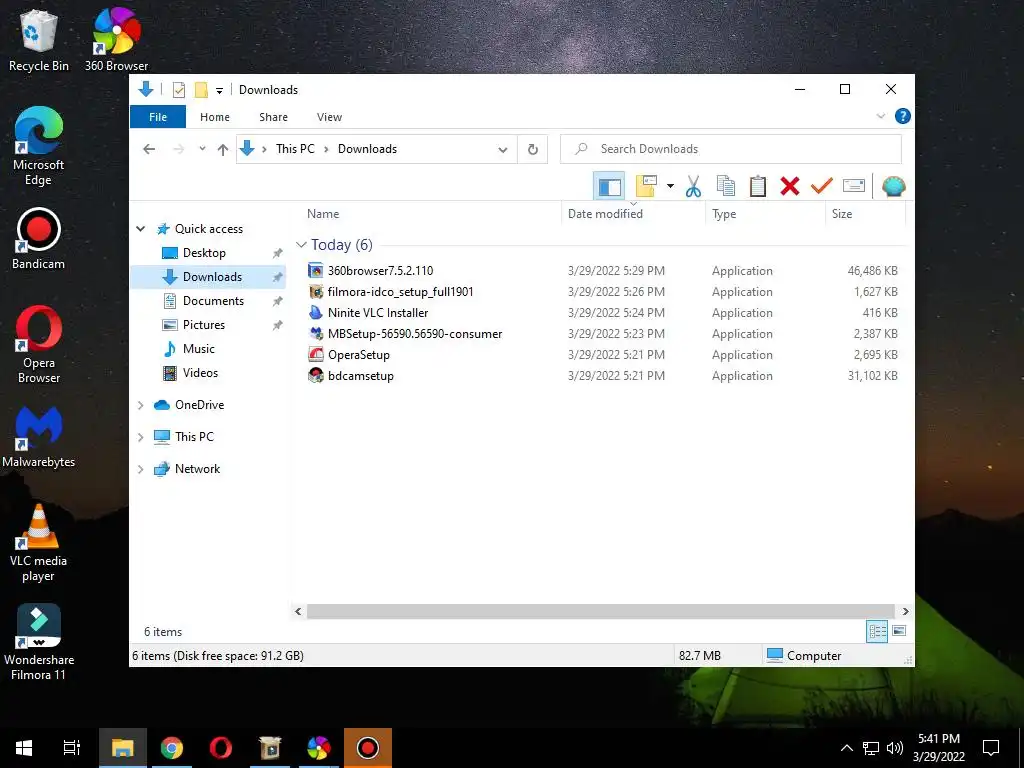The height and width of the screenshot is (768, 1024).
Task: Open the address bar history dropdown
Action: point(503,150)
